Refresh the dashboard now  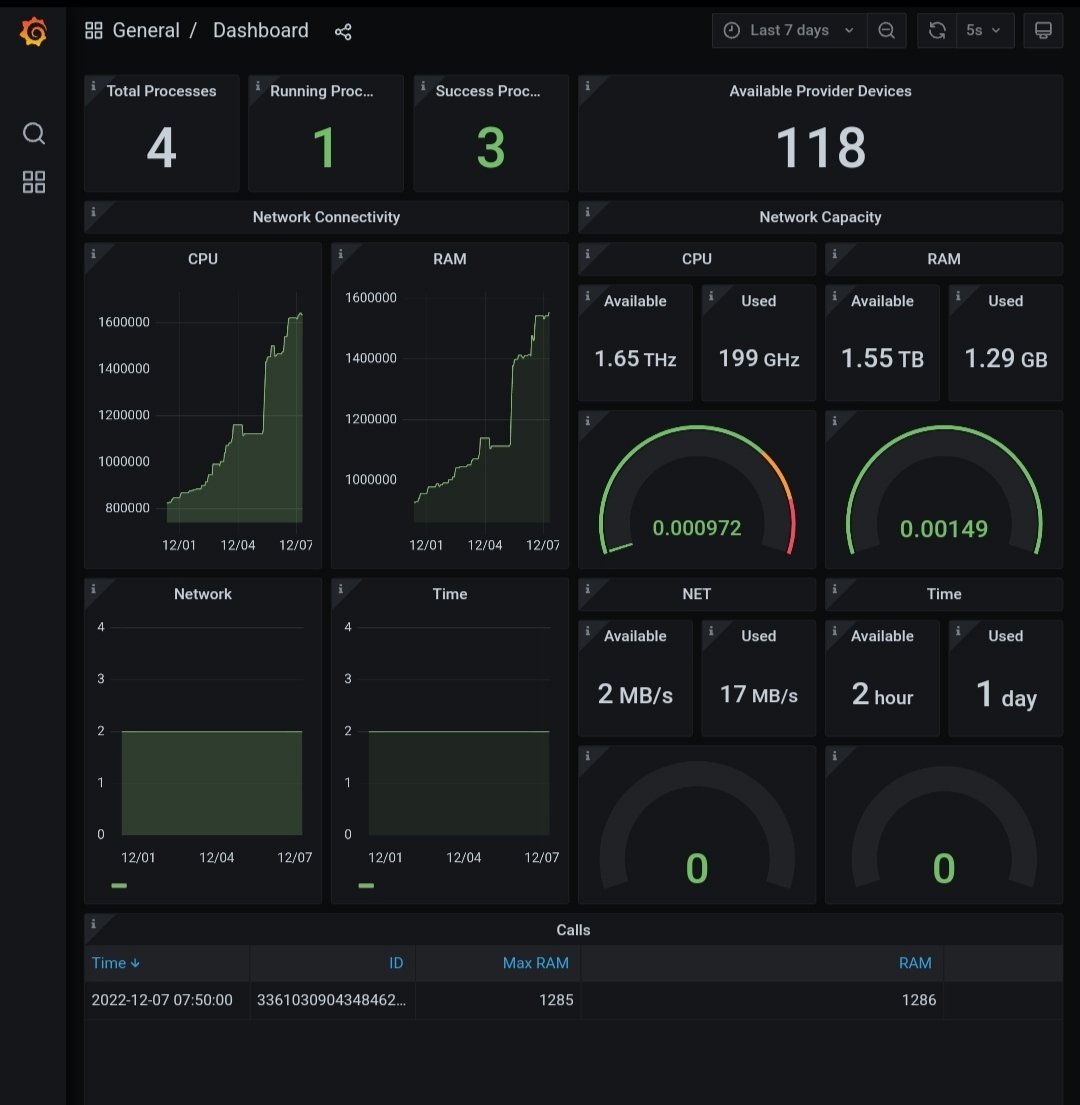pos(937,30)
